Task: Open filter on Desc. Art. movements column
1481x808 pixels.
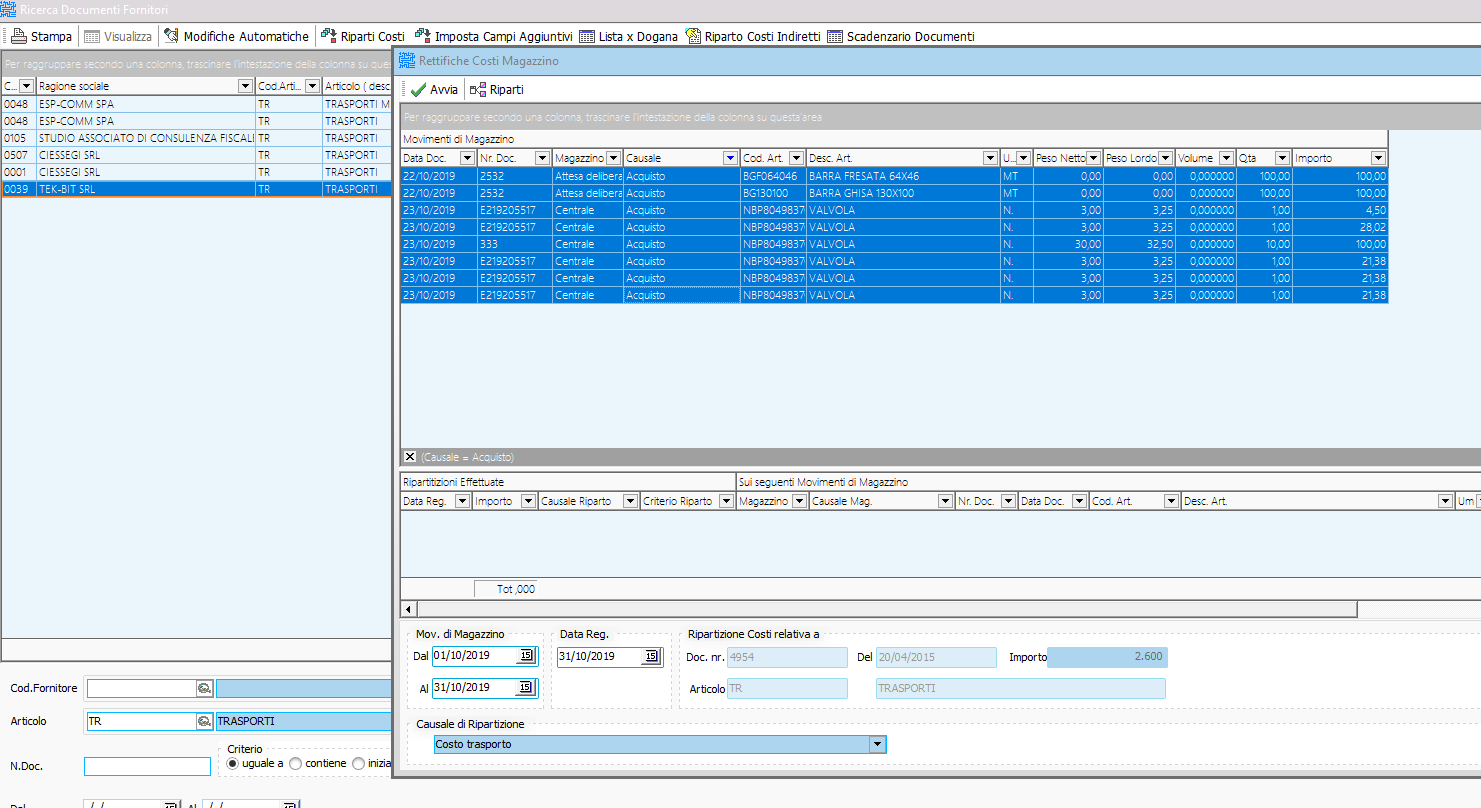Action: pyautogui.click(x=990, y=158)
